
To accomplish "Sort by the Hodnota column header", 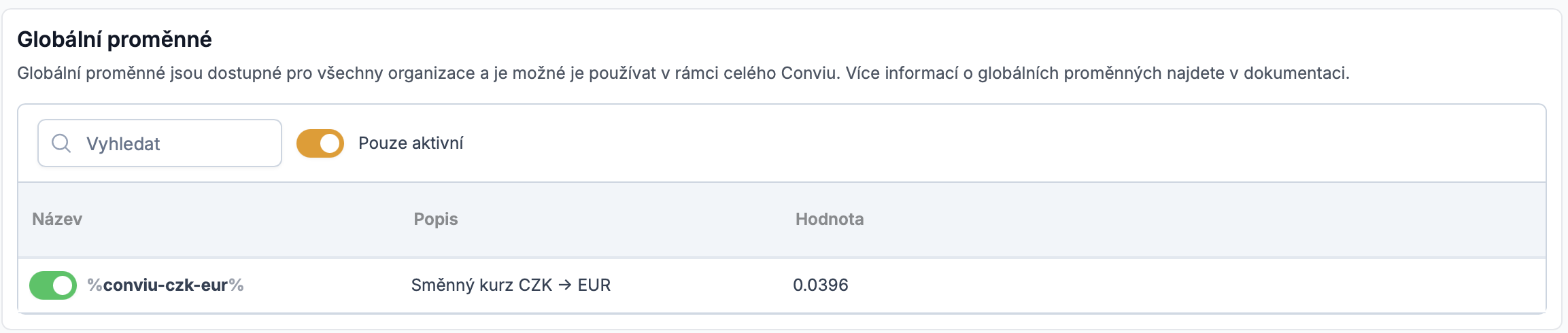I will 830,219.
